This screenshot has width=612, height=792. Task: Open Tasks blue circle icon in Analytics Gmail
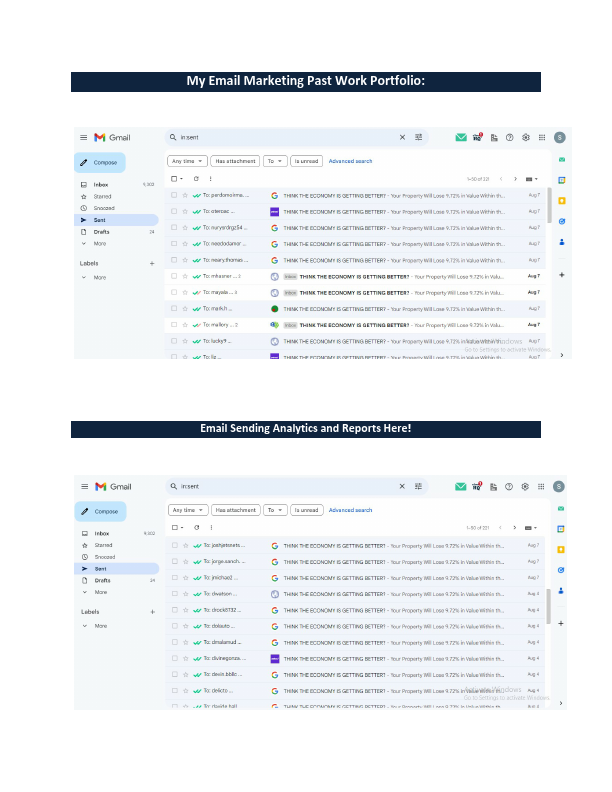pyautogui.click(x=560, y=570)
